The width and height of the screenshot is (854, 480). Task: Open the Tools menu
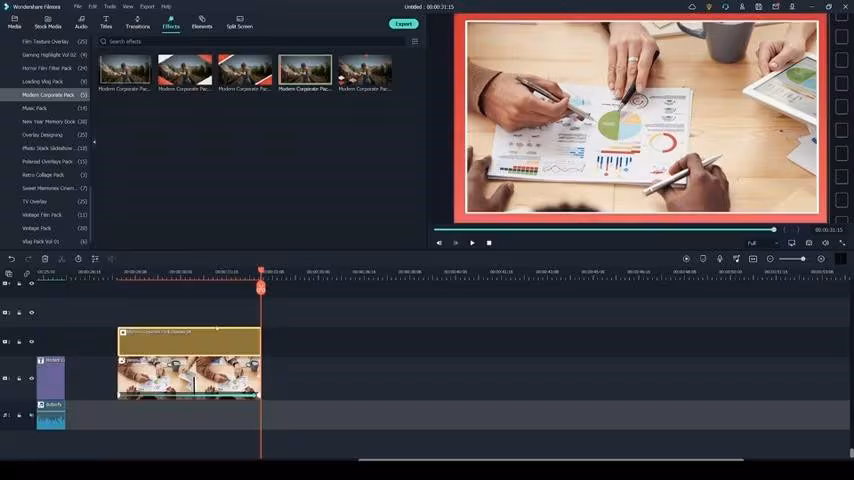pyautogui.click(x=110, y=7)
